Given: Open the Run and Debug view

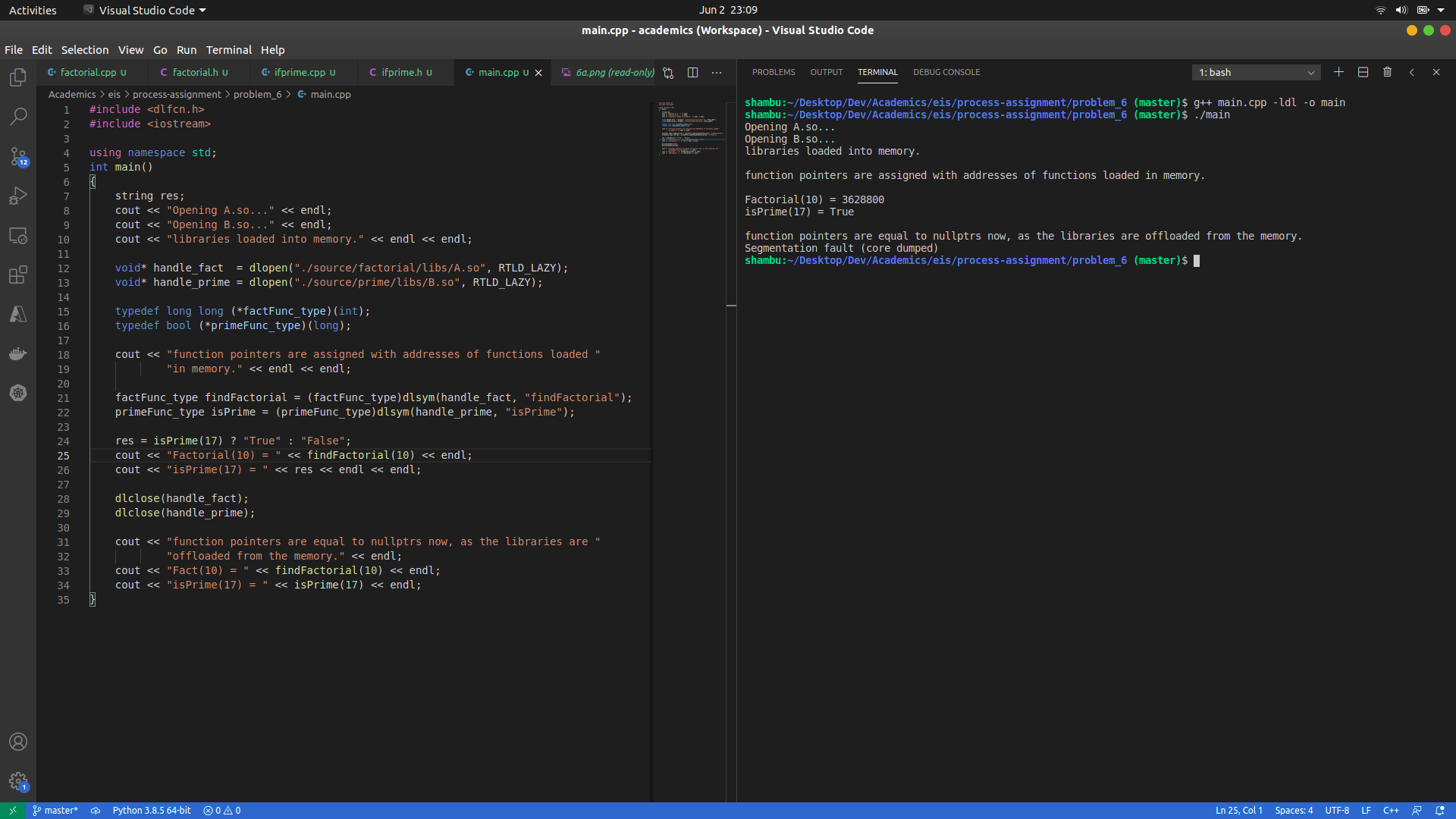Looking at the screenshot, I should (18, 196).
